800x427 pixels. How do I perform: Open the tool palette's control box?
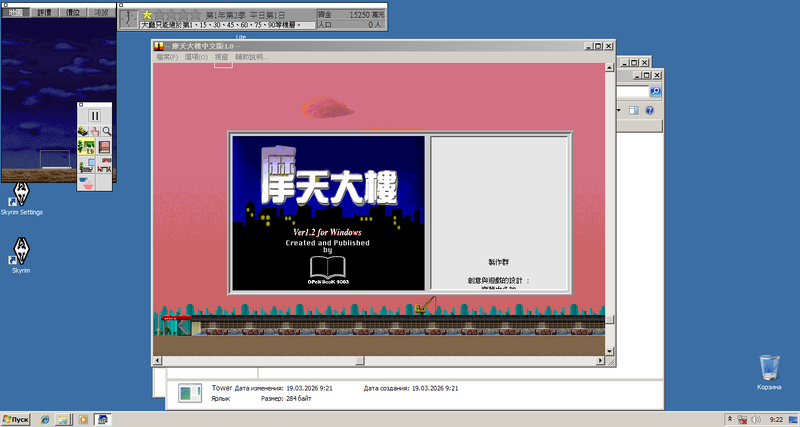(81, 105)
